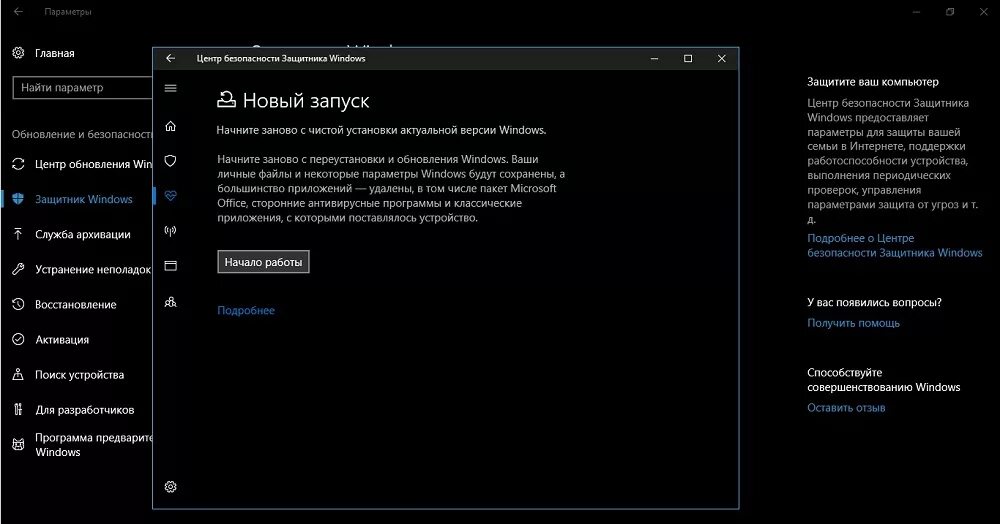The width and height of the screenshot is (1000, 524).
Task: Open Восстановление settings page
Action: (77, 304)
